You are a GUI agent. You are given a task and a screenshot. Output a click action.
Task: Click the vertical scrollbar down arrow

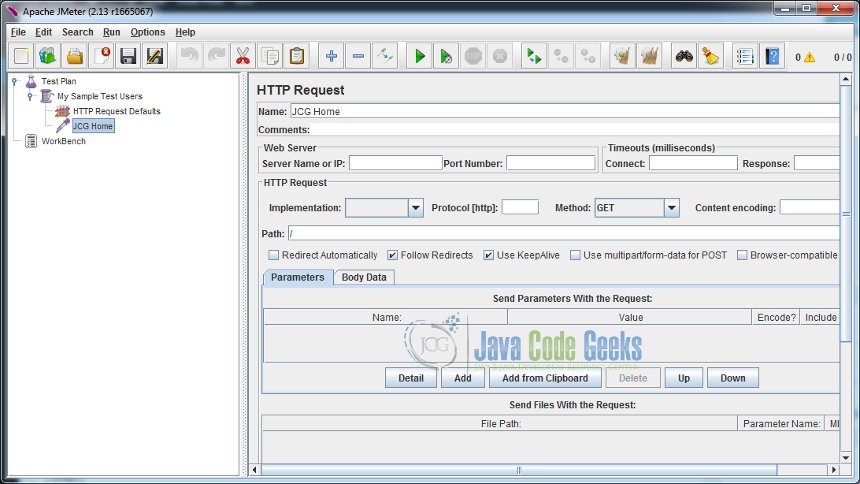click(845, 458)
